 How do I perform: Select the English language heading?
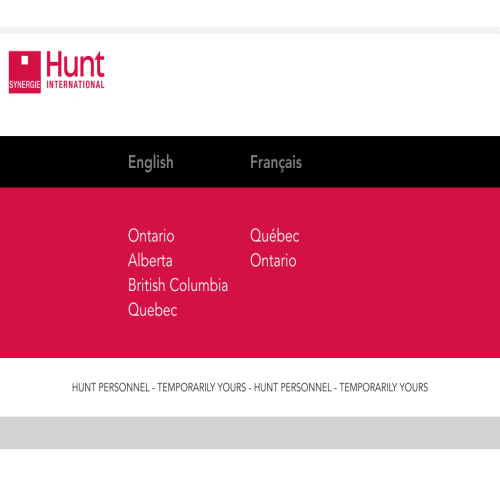pyautogui.click(x=151, y=163)
